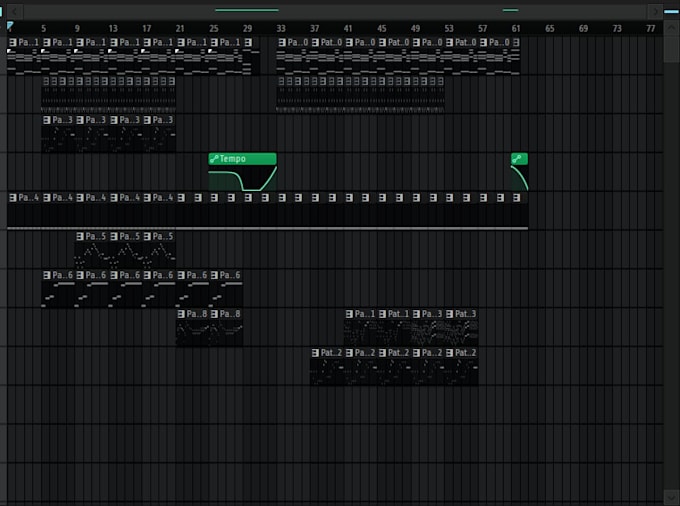Select the falling automation curve at bar 61

pos(520,178)
